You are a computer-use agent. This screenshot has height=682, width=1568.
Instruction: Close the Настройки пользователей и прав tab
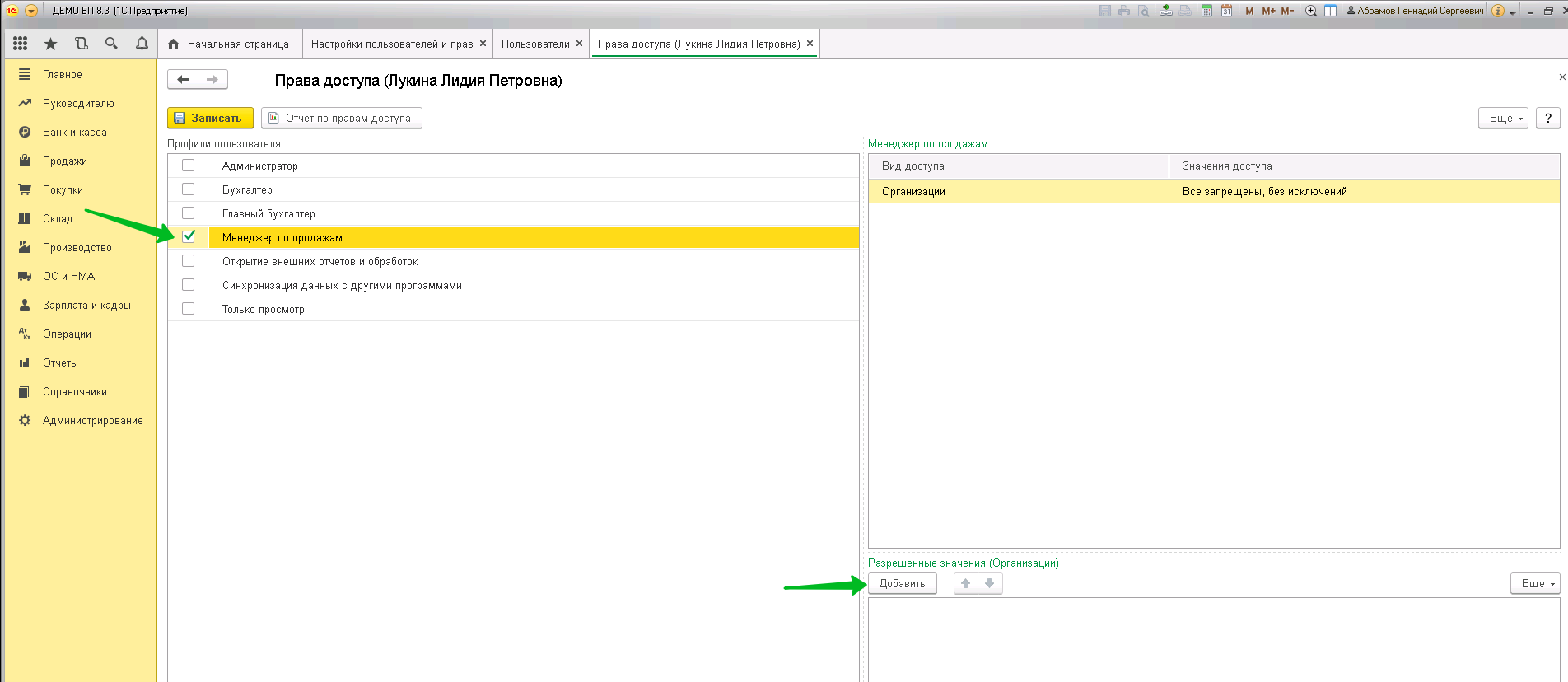click(483, 44)
